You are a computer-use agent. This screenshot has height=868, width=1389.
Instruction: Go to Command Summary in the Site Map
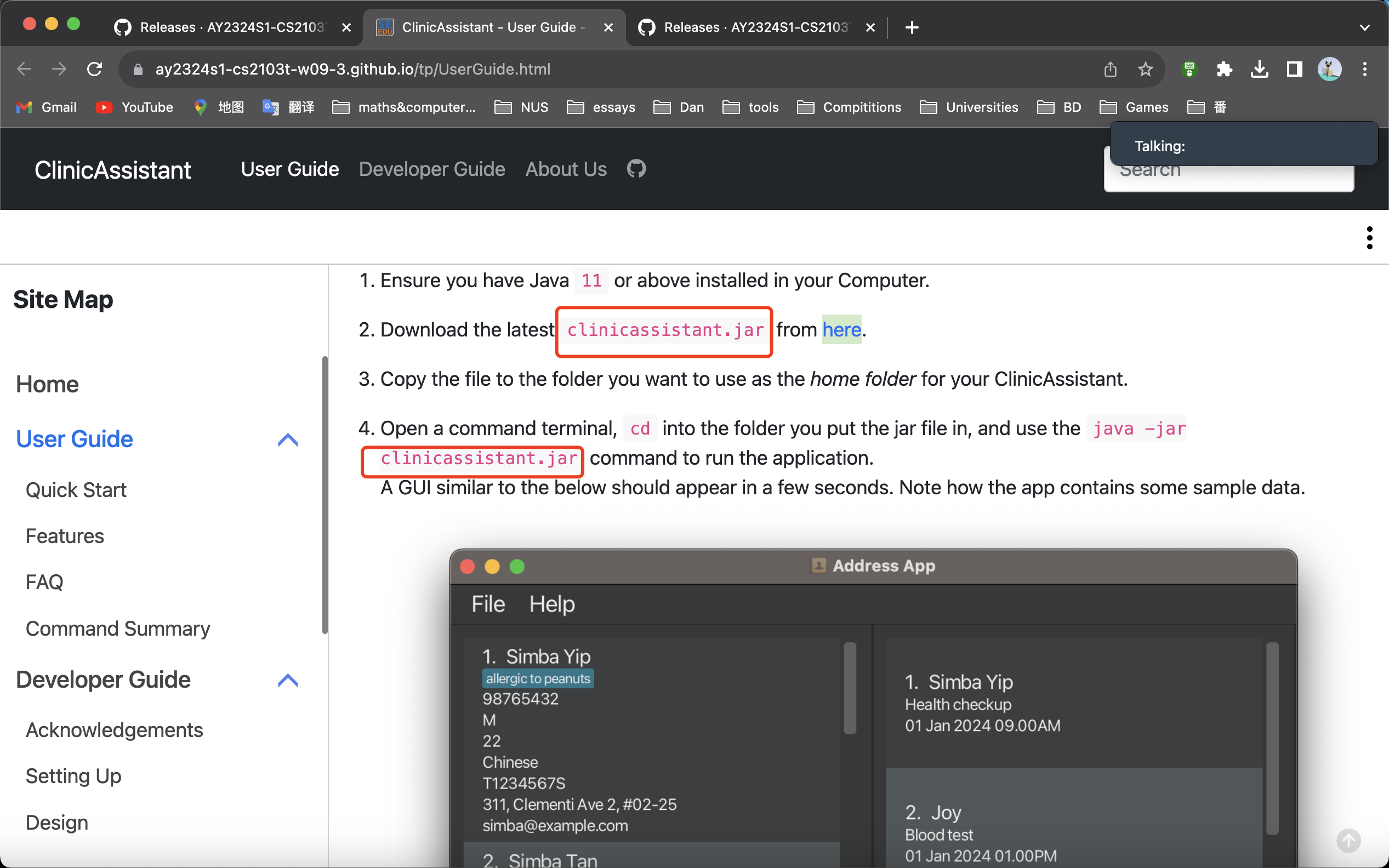118,629
